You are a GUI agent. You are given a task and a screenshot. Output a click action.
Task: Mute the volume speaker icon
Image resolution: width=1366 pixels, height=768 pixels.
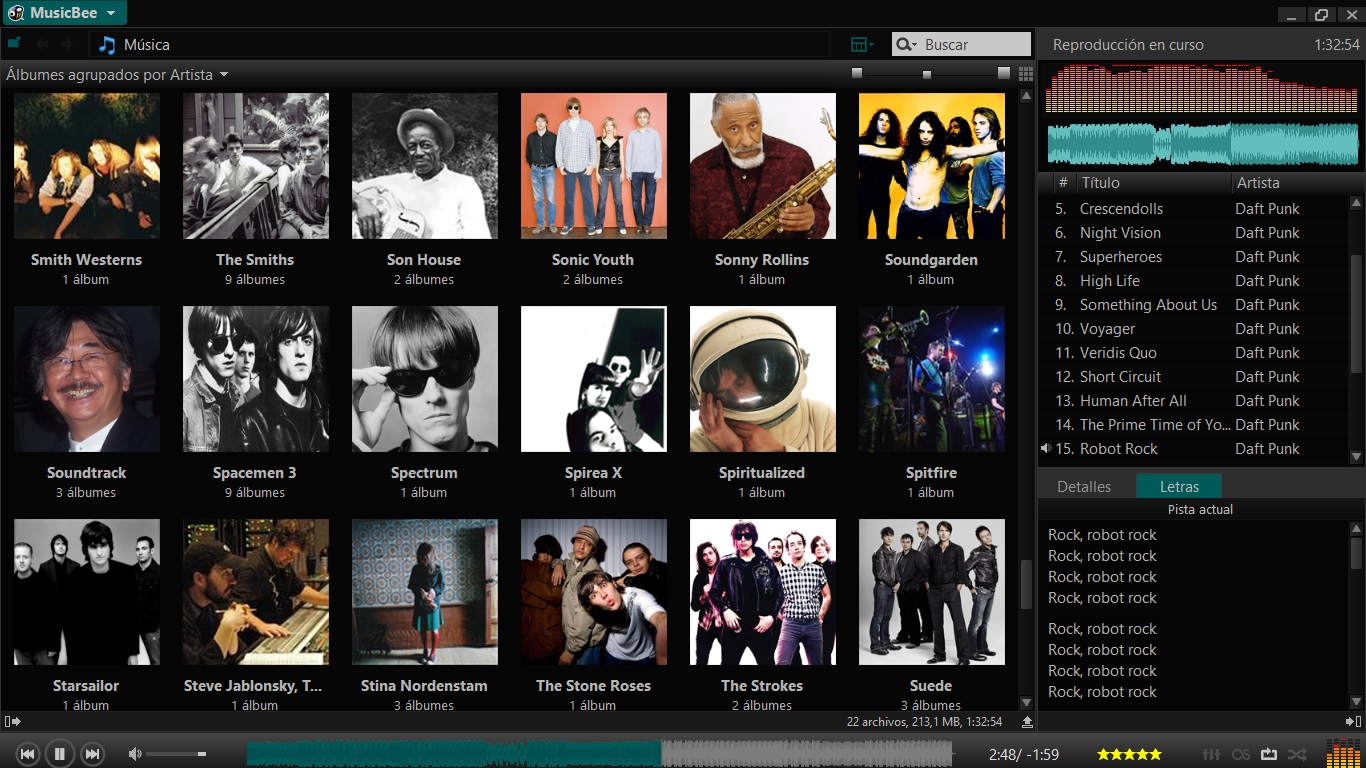(134, 753)
